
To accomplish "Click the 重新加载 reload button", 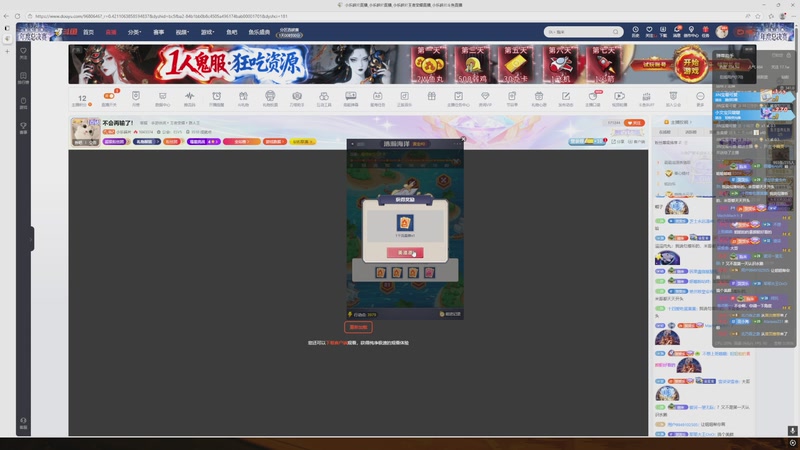I will (x=358, y=327).
